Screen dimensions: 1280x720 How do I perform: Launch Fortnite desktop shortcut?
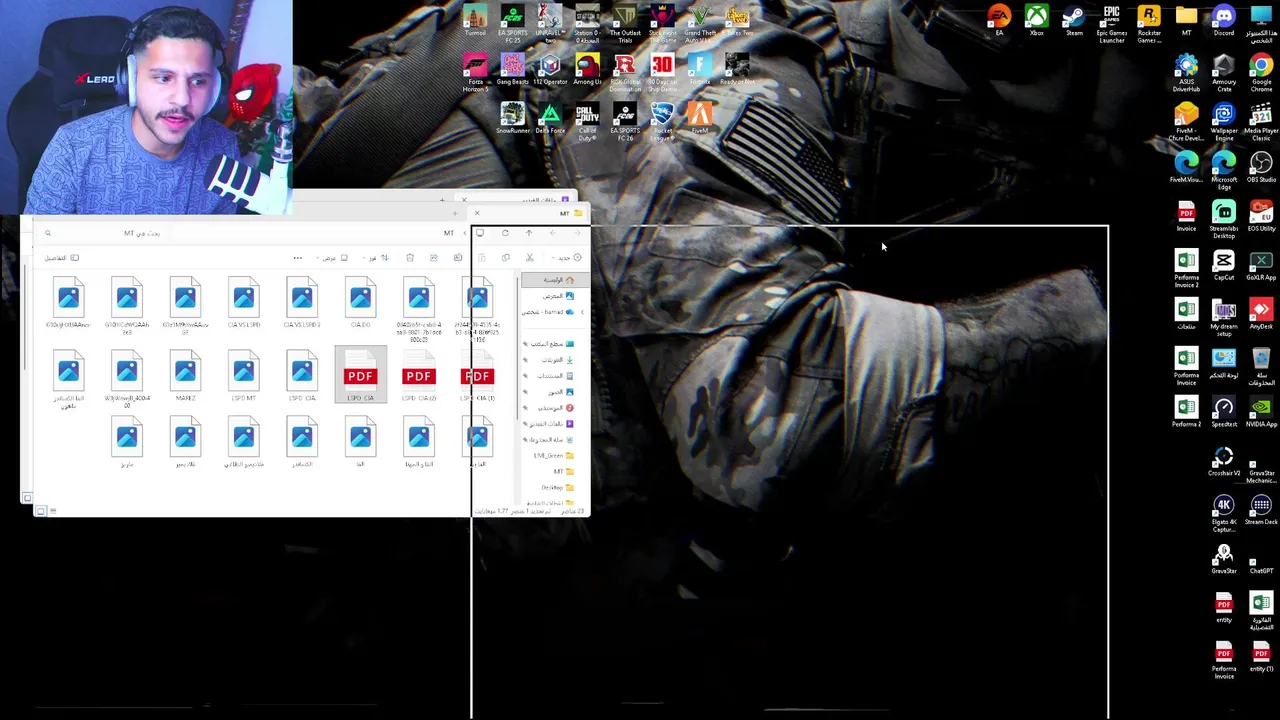[699, 71]
